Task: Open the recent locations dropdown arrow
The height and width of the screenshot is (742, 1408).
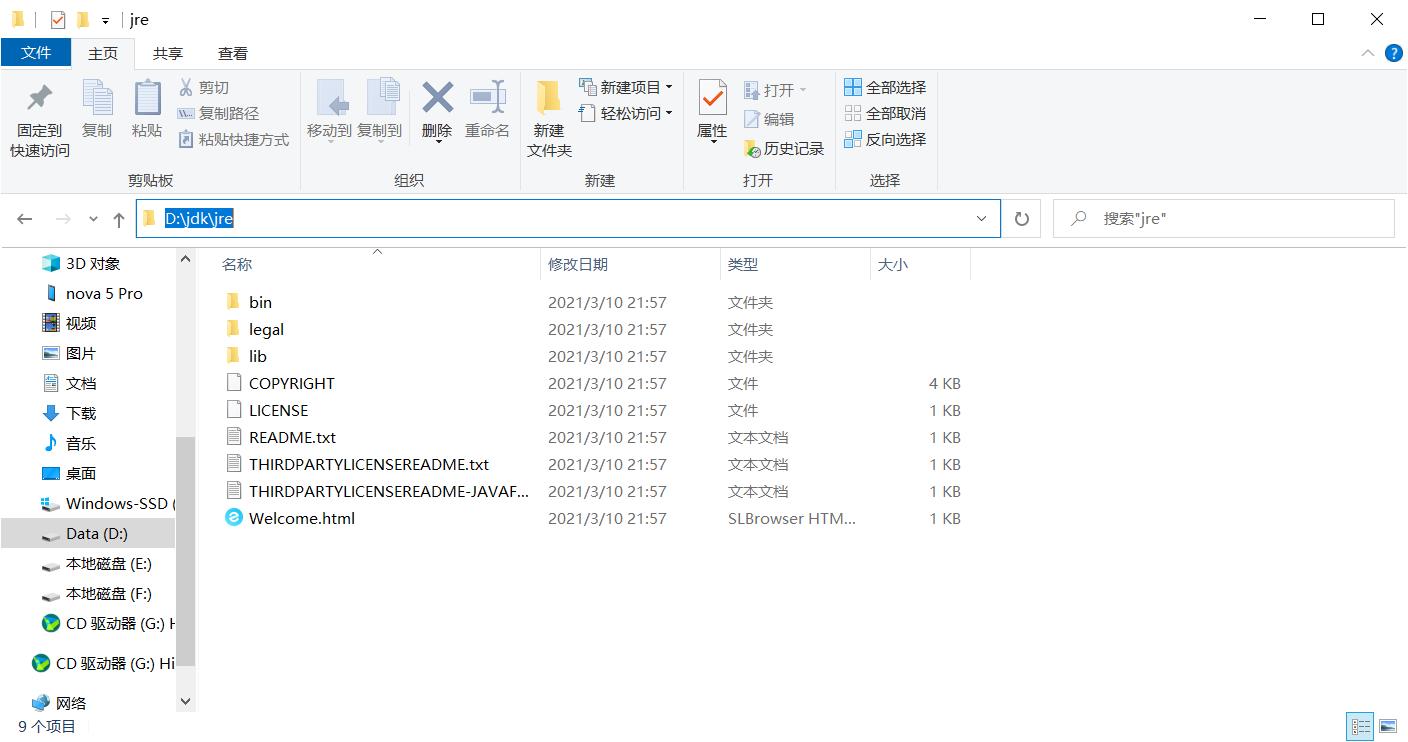Action: 93,219
